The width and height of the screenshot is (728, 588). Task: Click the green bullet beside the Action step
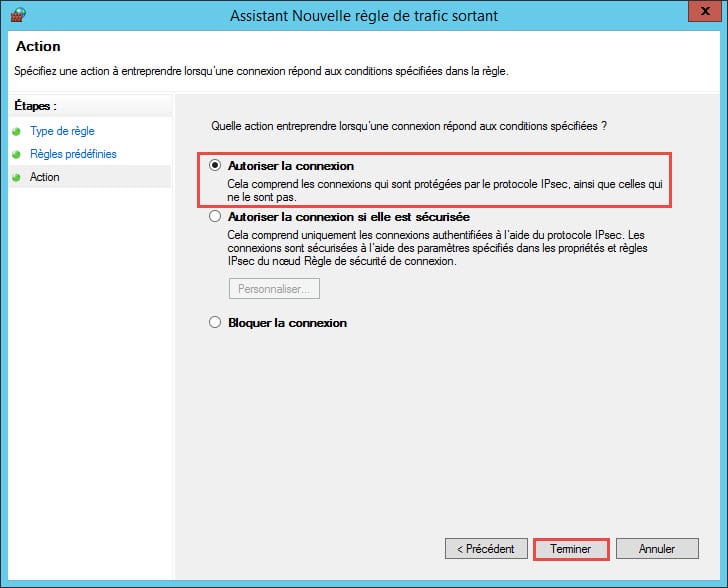[16, 177]
